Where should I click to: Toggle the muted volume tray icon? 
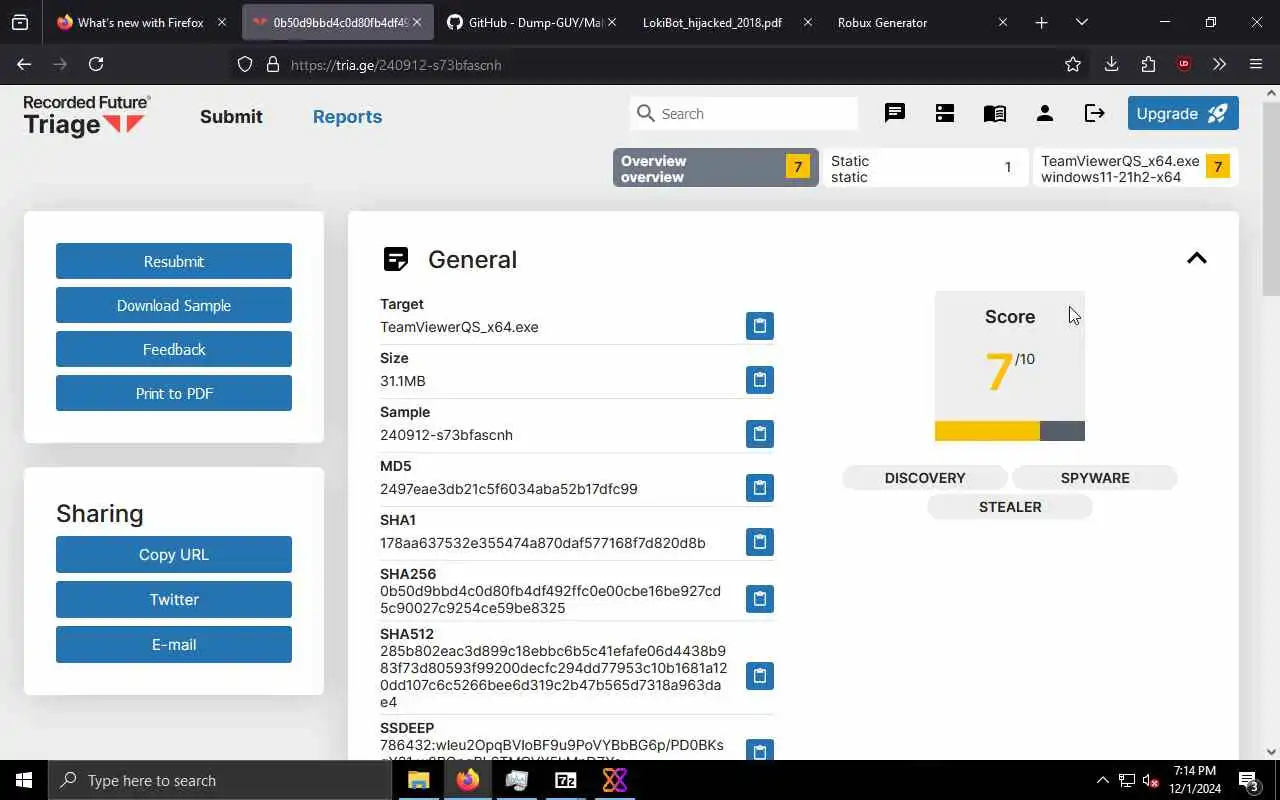pyautogui.click(x=1152, y=780)
